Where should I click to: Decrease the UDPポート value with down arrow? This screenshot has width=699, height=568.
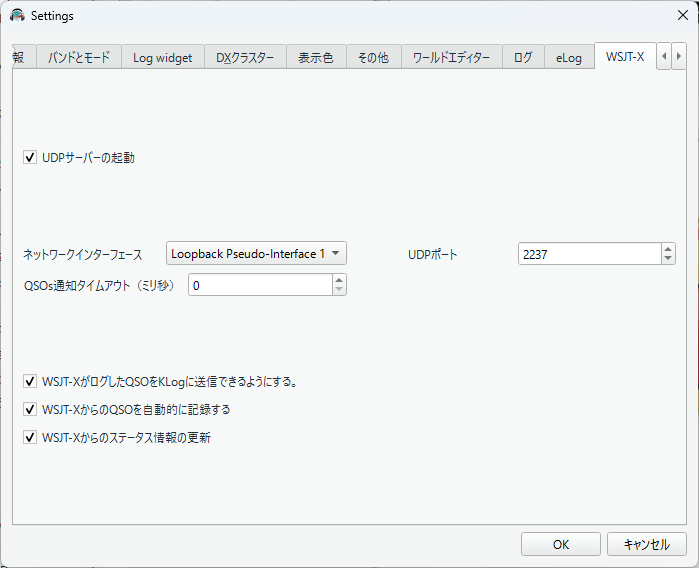click(x=668, y=259)
